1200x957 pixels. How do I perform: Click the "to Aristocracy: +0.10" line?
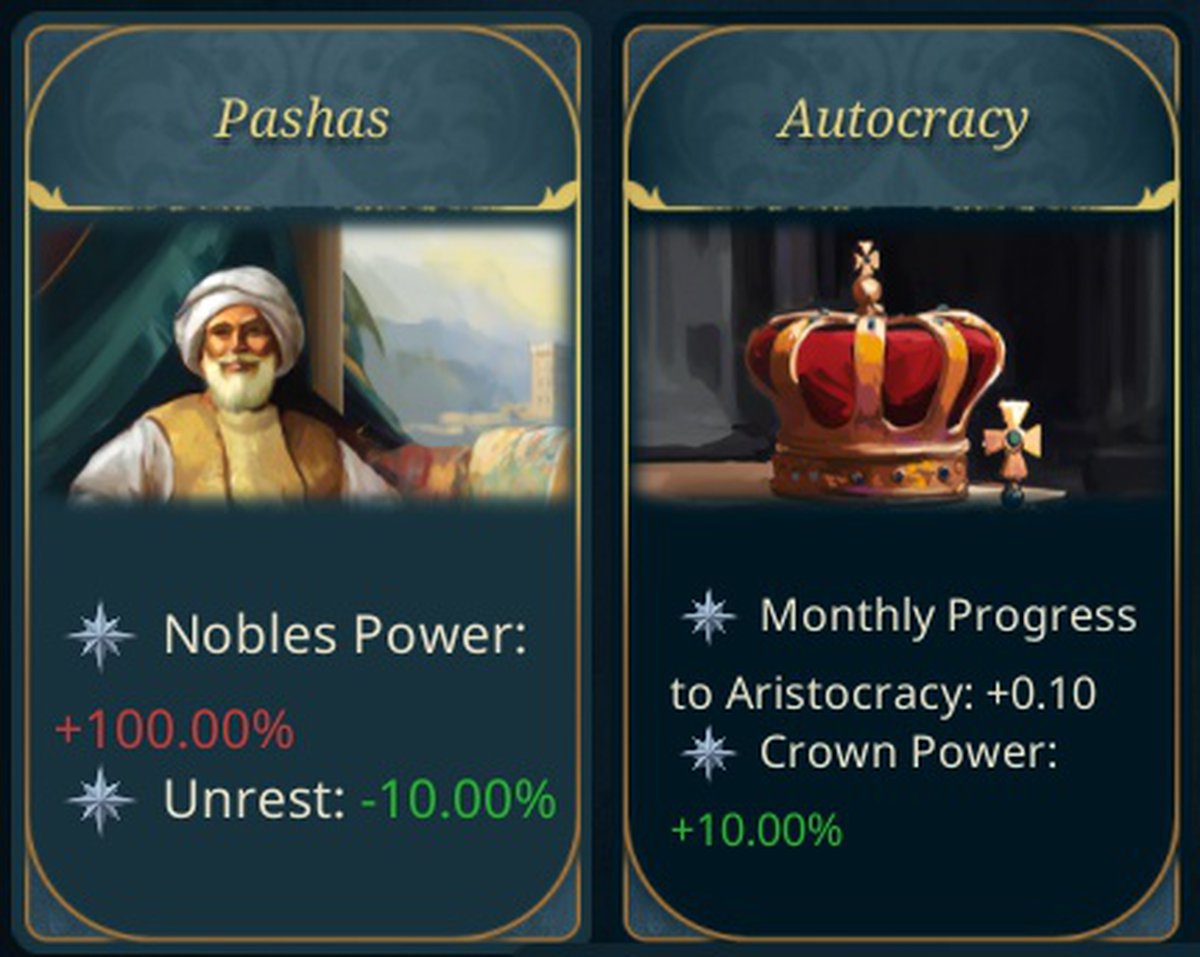coord(883,693)
